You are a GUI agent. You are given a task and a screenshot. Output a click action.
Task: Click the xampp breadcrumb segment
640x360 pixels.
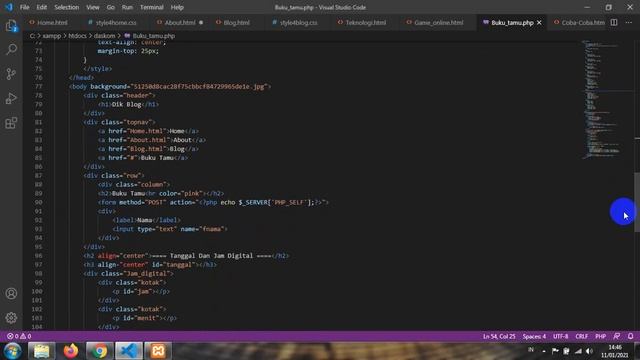(x=52, y=36)
